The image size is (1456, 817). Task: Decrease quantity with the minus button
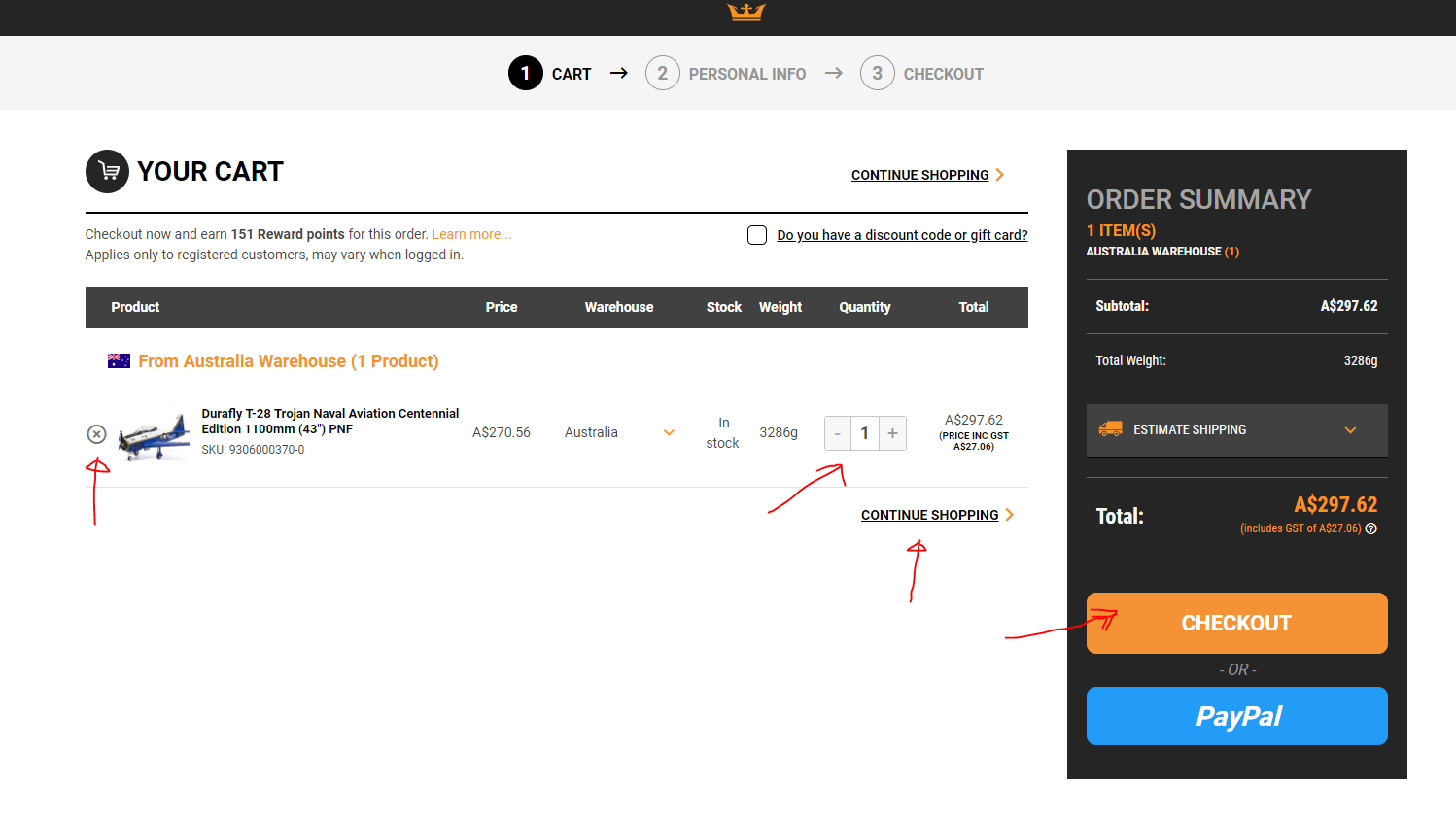(x=837, y=433)
